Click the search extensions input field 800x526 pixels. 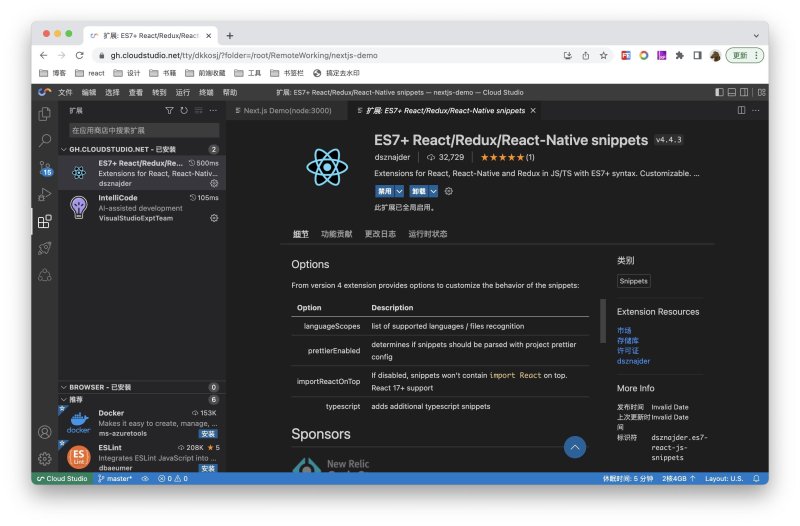tap(144, 131)
